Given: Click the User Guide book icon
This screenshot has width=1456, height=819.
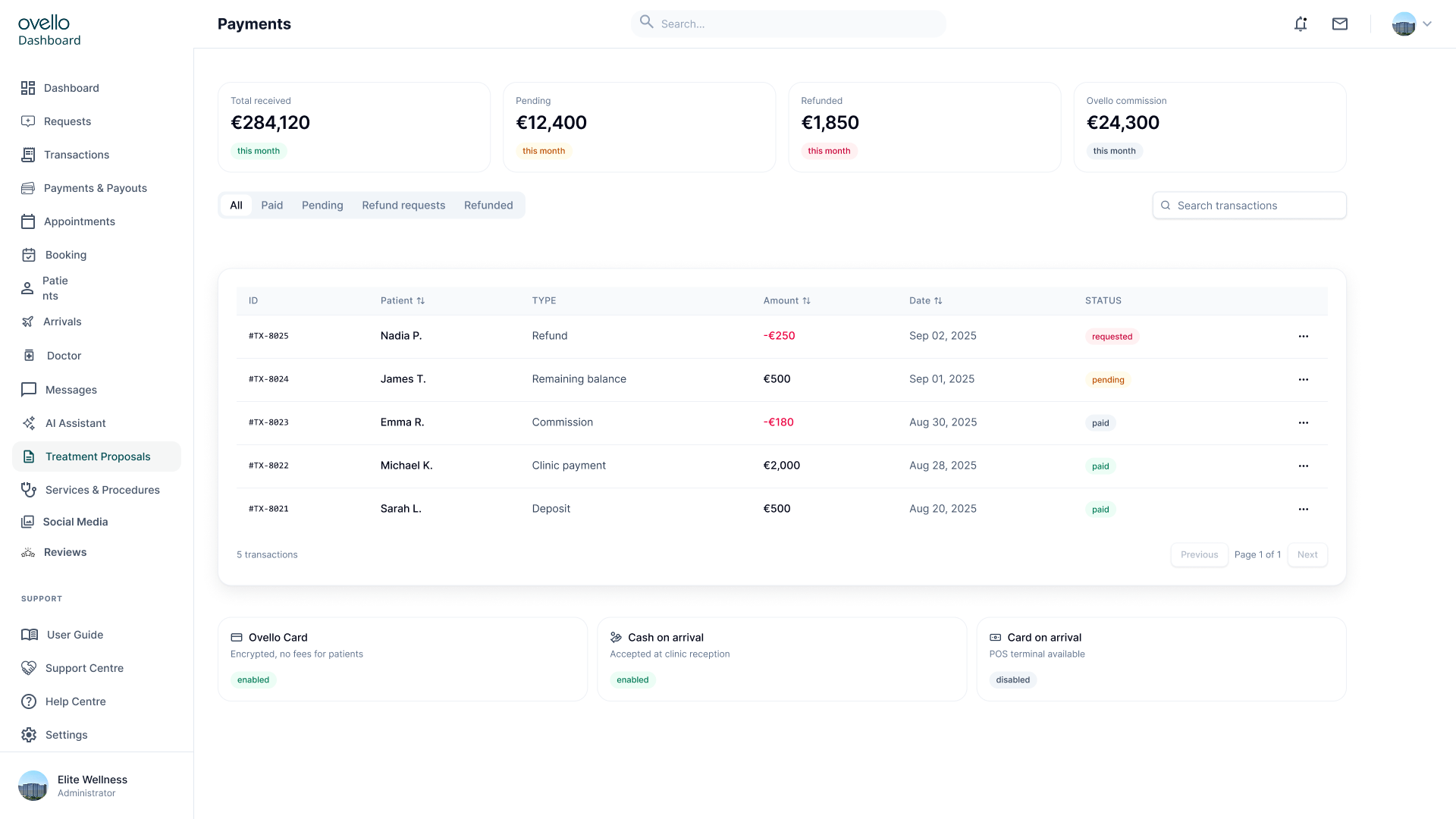Looking at the screenshot, I should pyautogui.click(x=30, y=635).
